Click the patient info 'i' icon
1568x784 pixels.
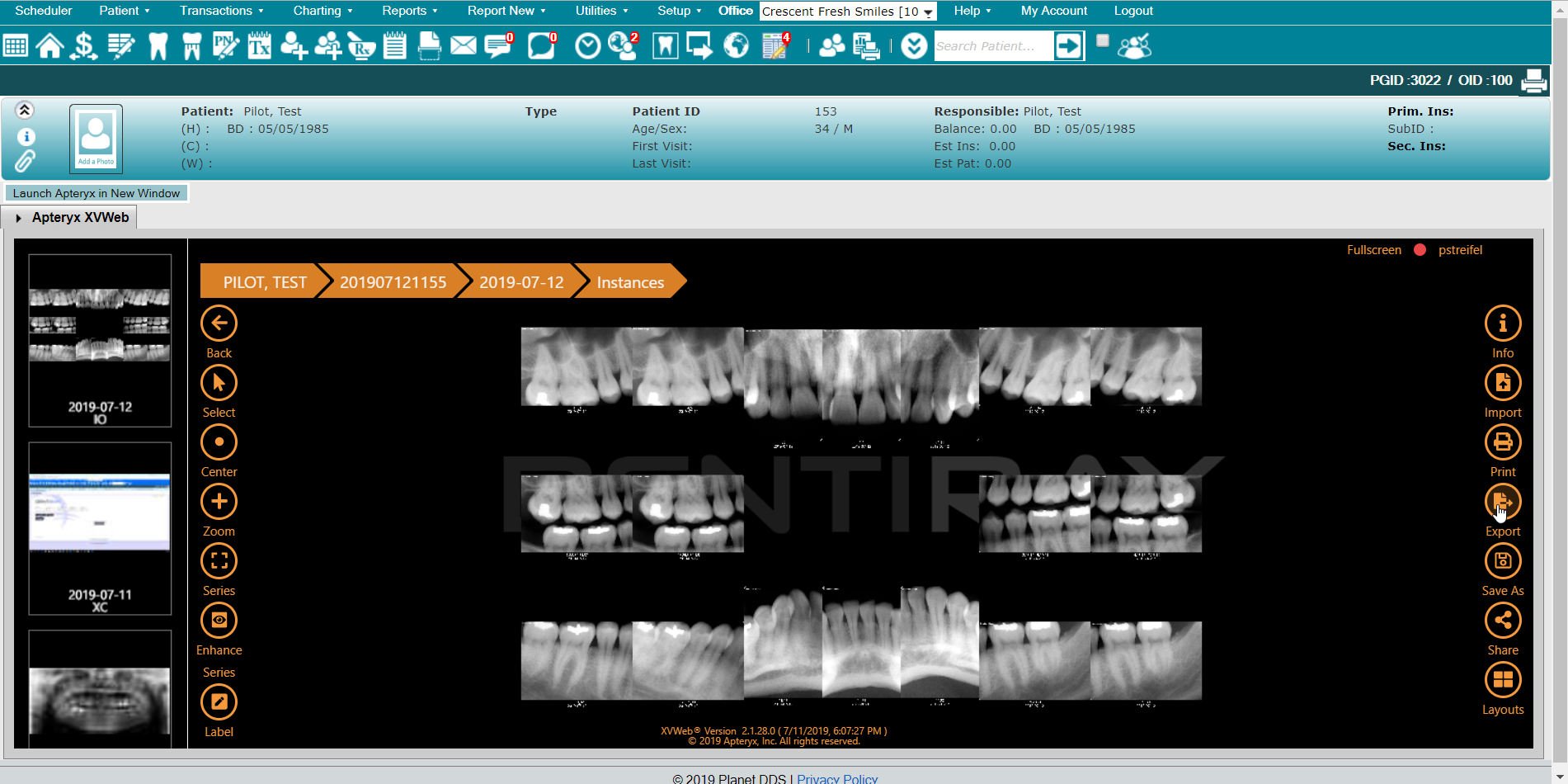pyautogui.click(x=26, y=137)
